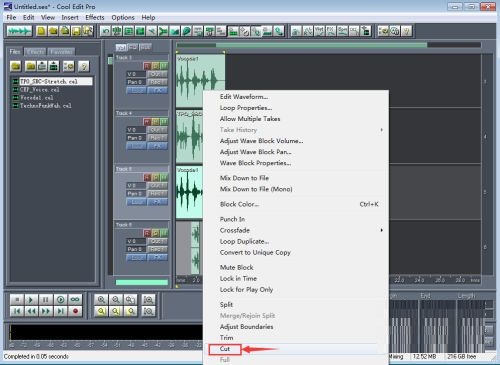
Task: Click the undo arrow toolbar icon
Action: tap(105, 31)
